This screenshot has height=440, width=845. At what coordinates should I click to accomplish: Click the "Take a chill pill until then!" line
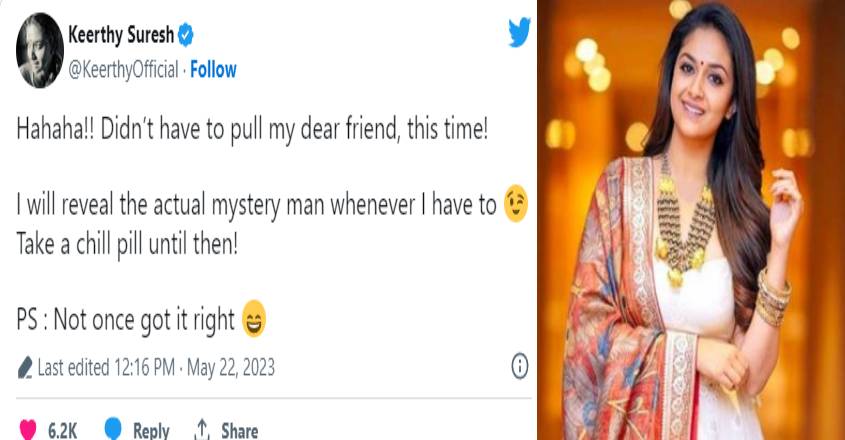pyautogui.click(x=127, y=245)
